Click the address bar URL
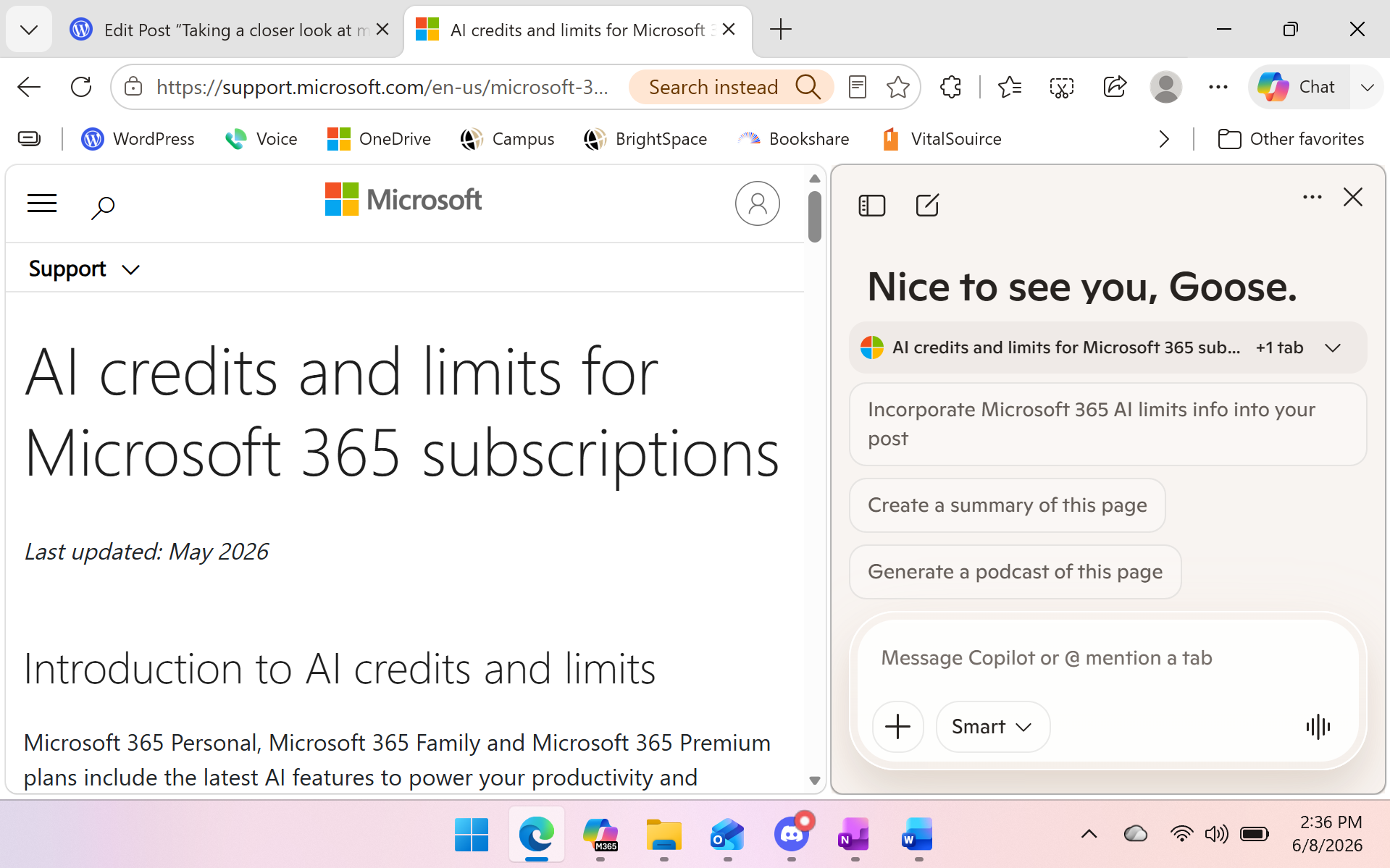This screenshot has height=868, width=1390. tap(382, 88)
